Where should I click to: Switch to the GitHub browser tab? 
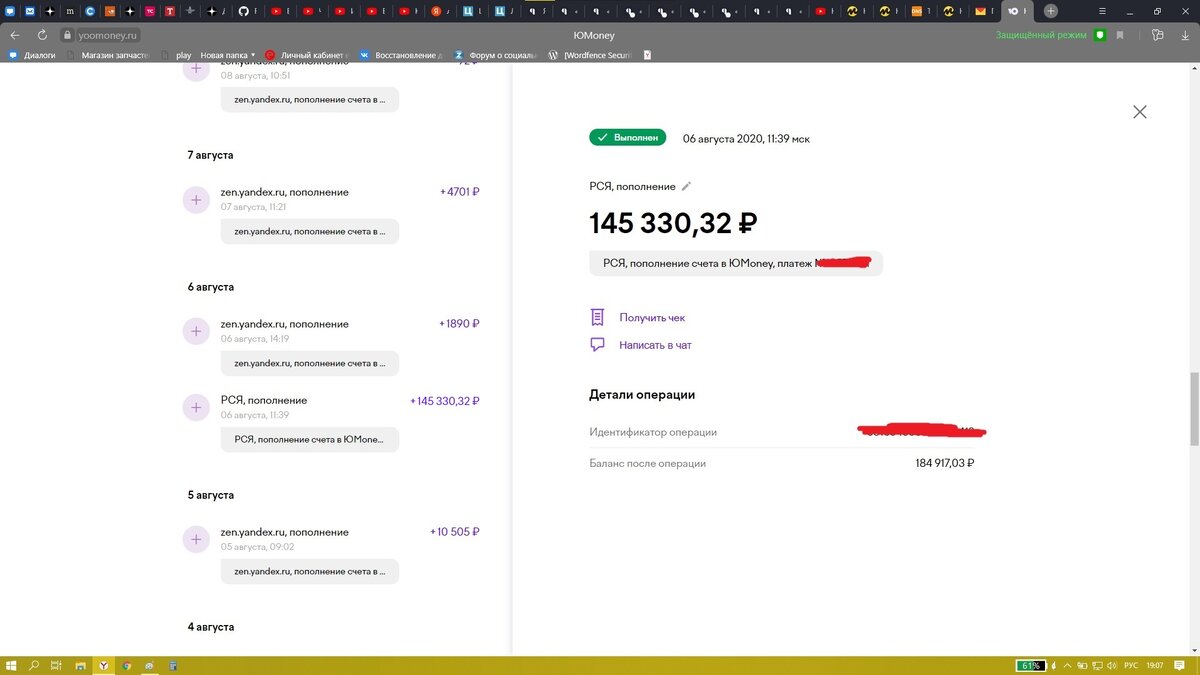[x=246, y=11]
